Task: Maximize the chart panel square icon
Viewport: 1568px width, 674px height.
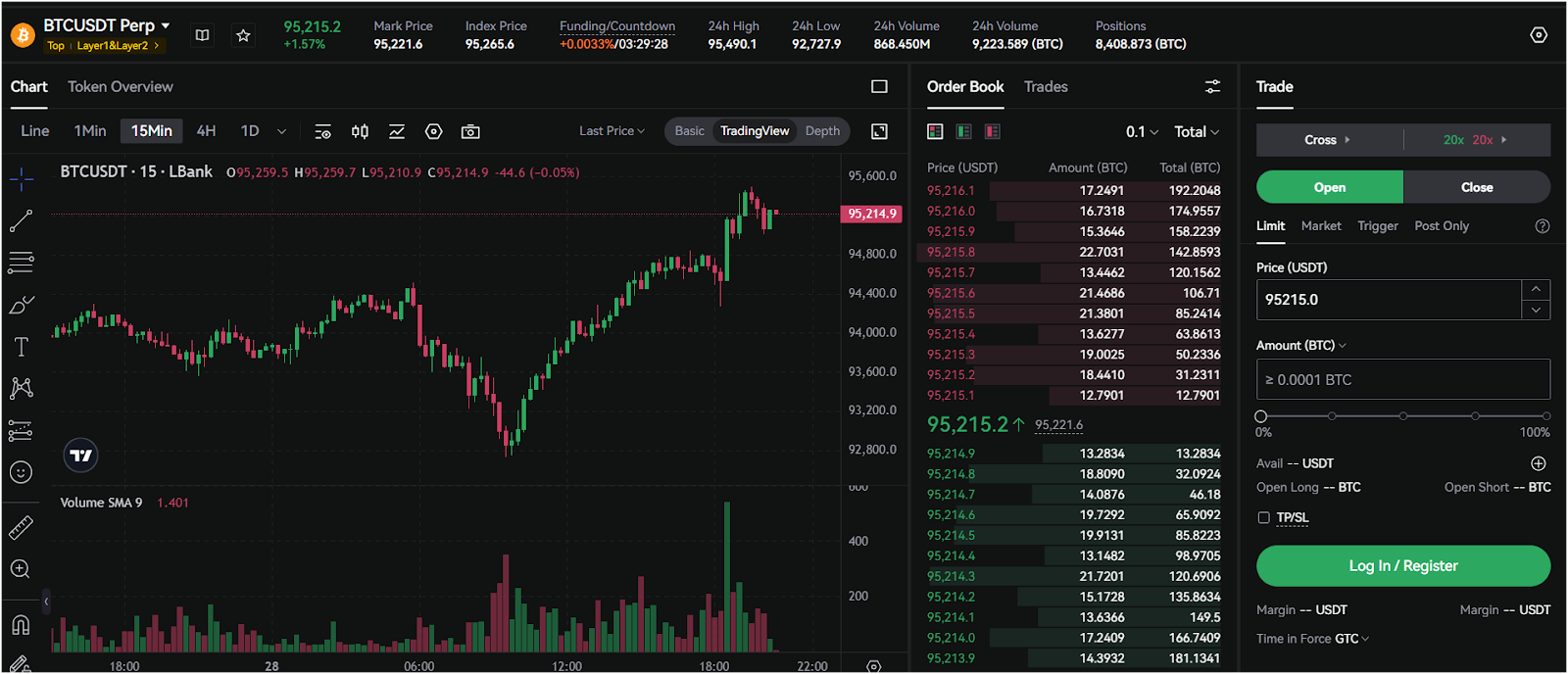Action: pyautogui.click(x=879, y=86)
